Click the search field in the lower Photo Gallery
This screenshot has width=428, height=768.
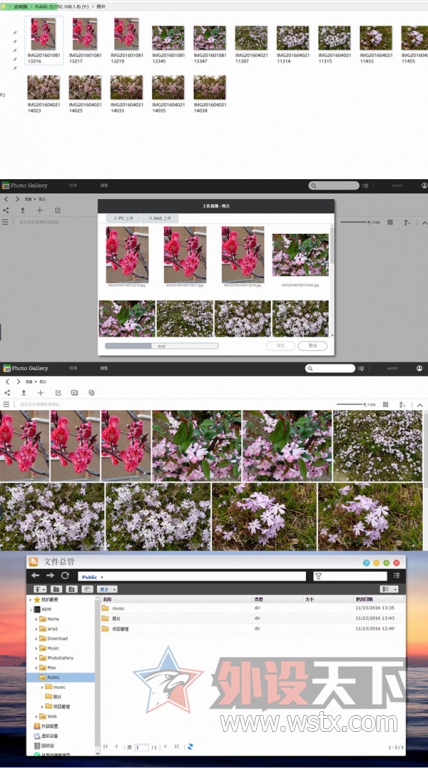pos(330,368)
